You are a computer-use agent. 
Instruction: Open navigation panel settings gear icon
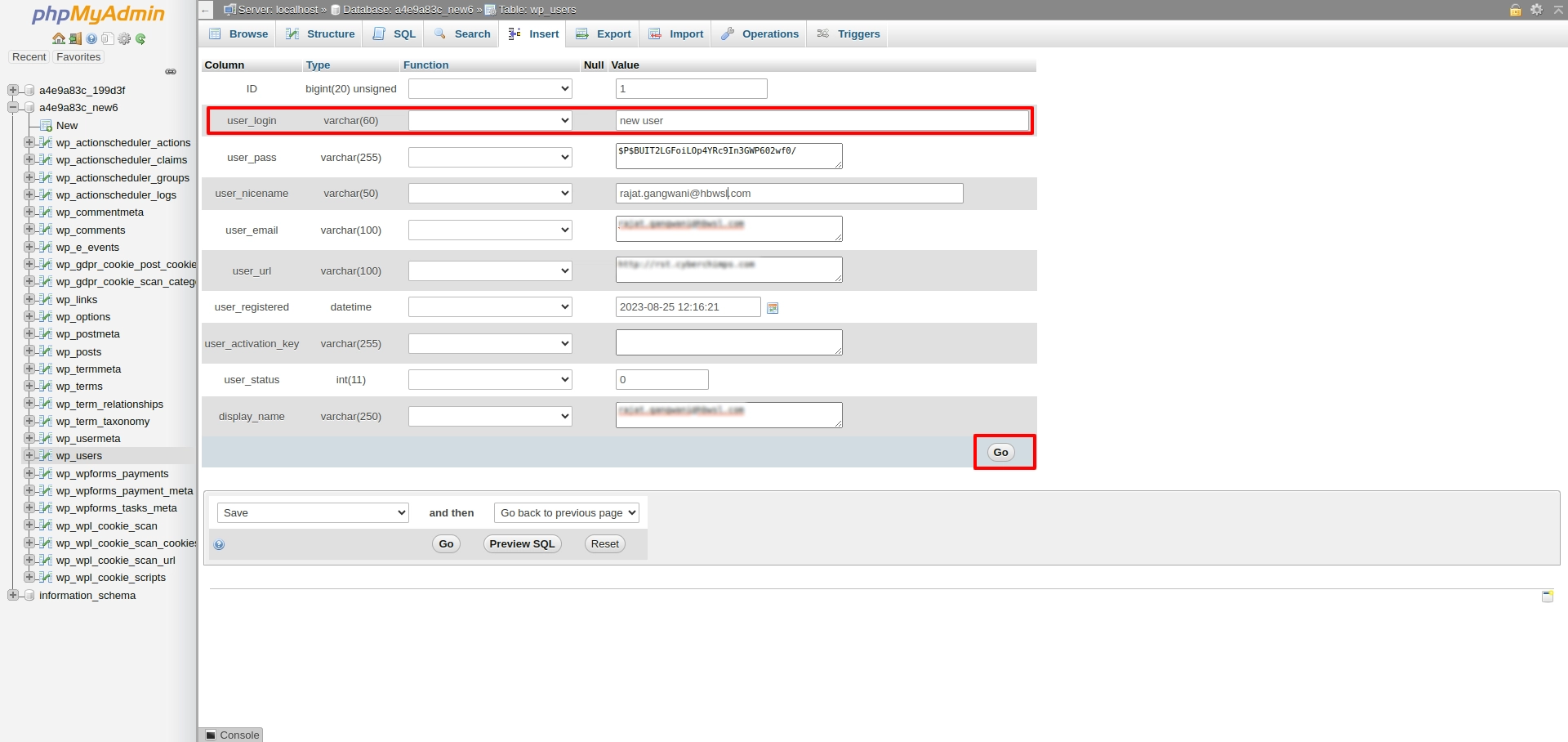click(124, 38)
